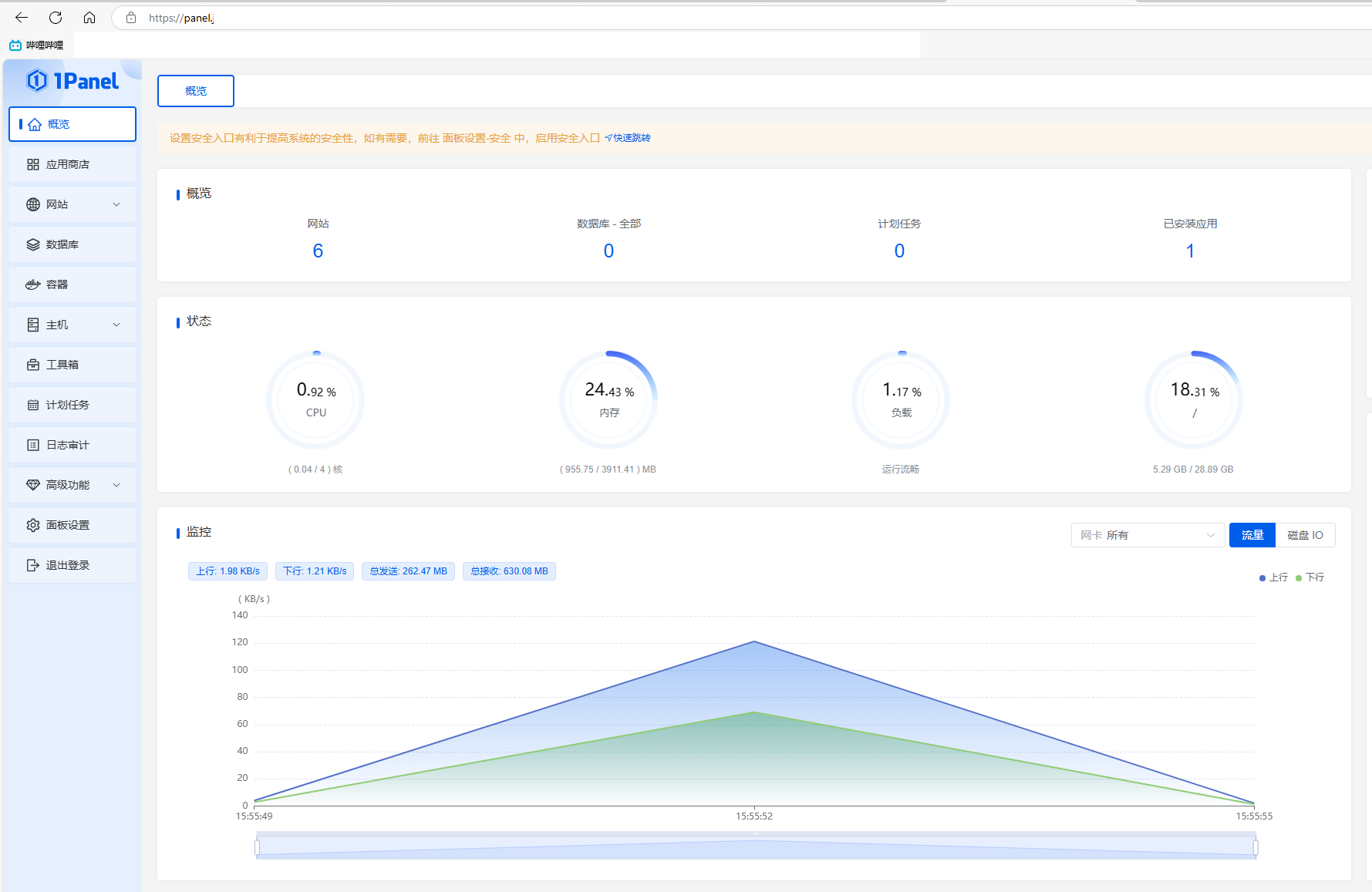Reload the page with the browser refresh icon

(56, 18)
